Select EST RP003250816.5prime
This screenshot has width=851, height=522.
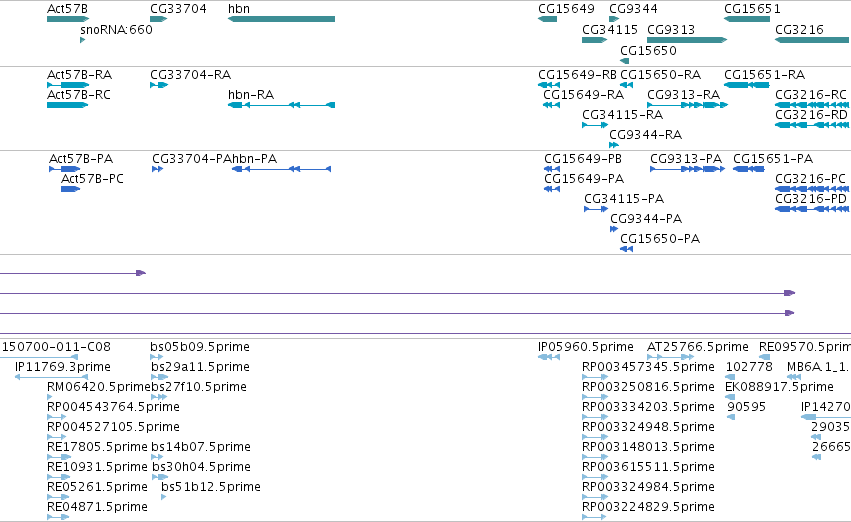595,397
